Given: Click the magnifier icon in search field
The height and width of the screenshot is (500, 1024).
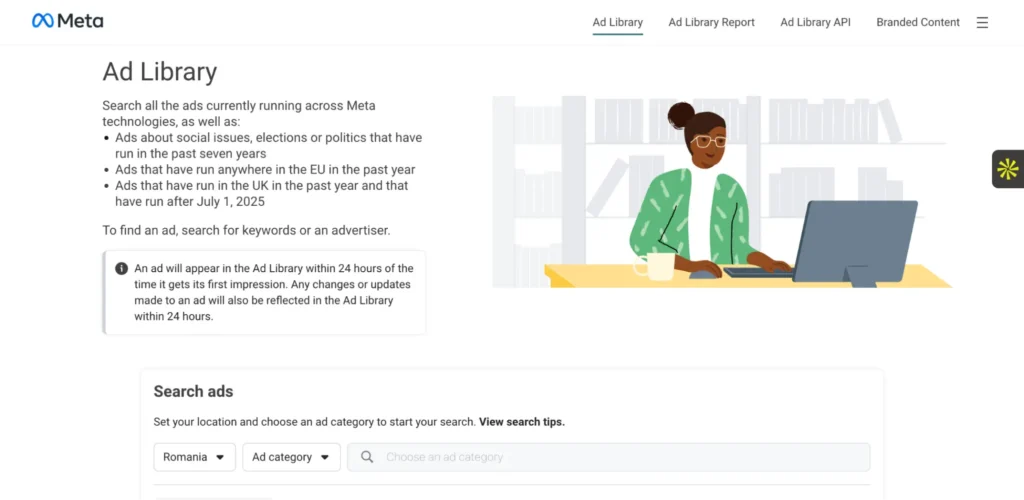Looking at the screenshot, I should [x=367, y=457].
